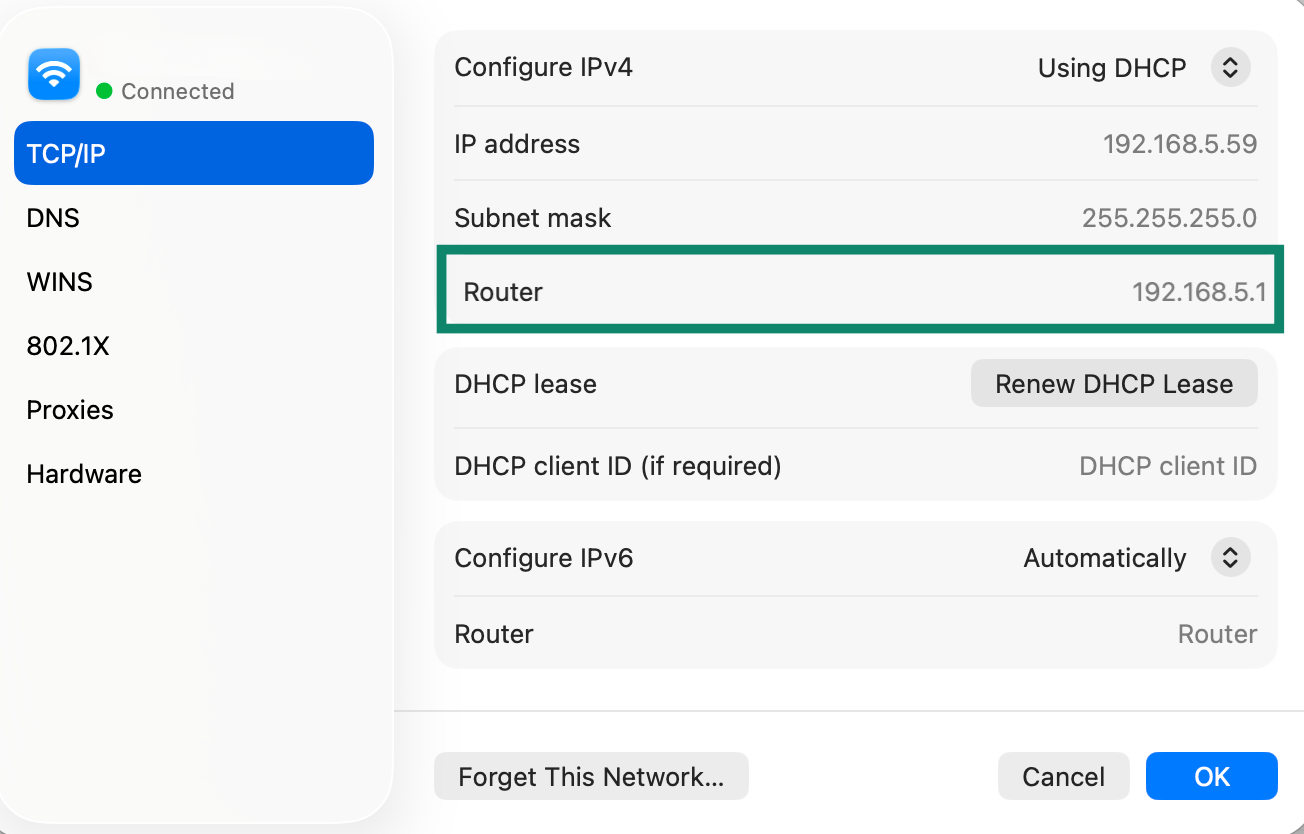This screenshot has width=1304, height=834.
Task: Cancel the network settings dialog
Action: point(1064,777)
